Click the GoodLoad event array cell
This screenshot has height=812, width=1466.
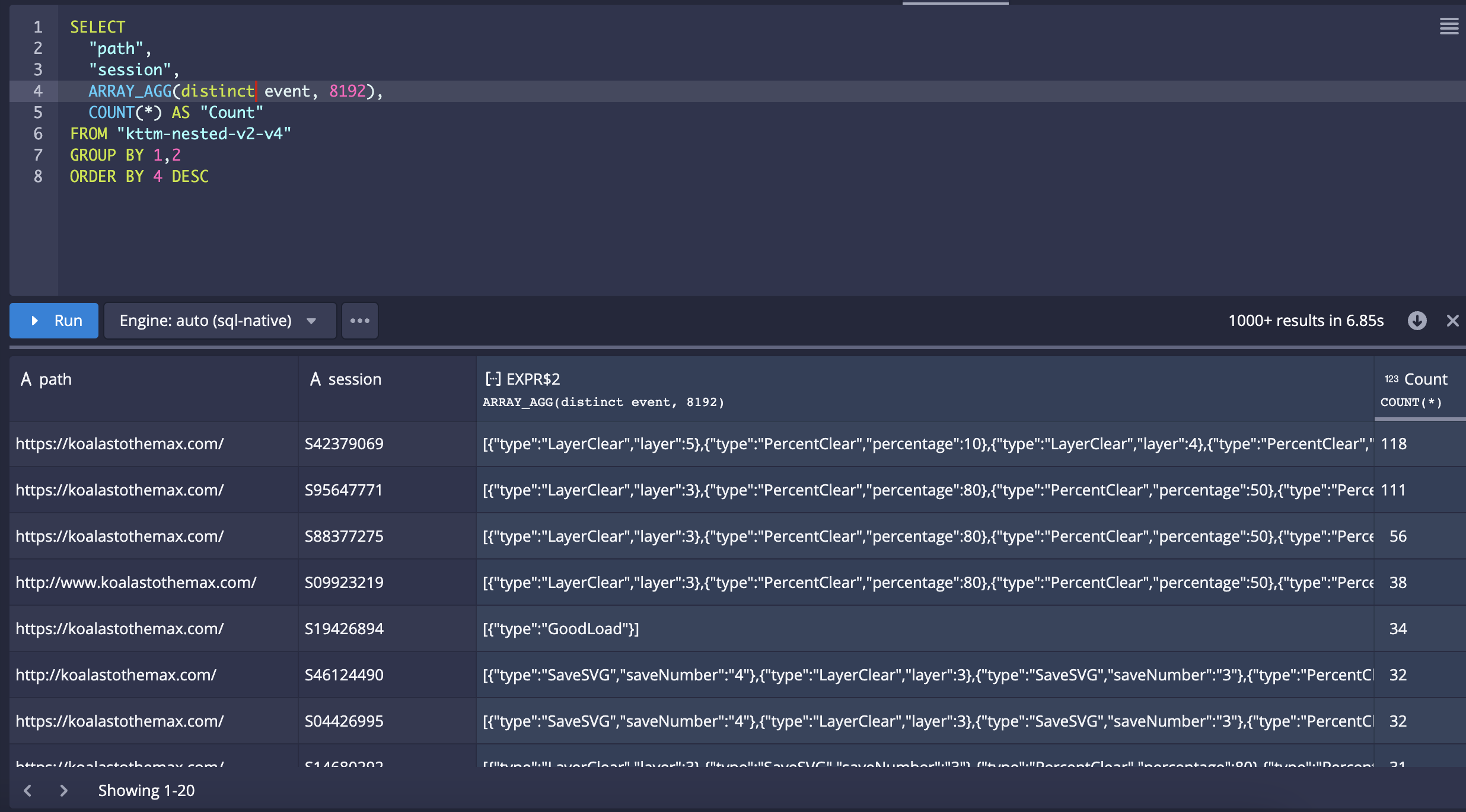[x=561, y=629]
